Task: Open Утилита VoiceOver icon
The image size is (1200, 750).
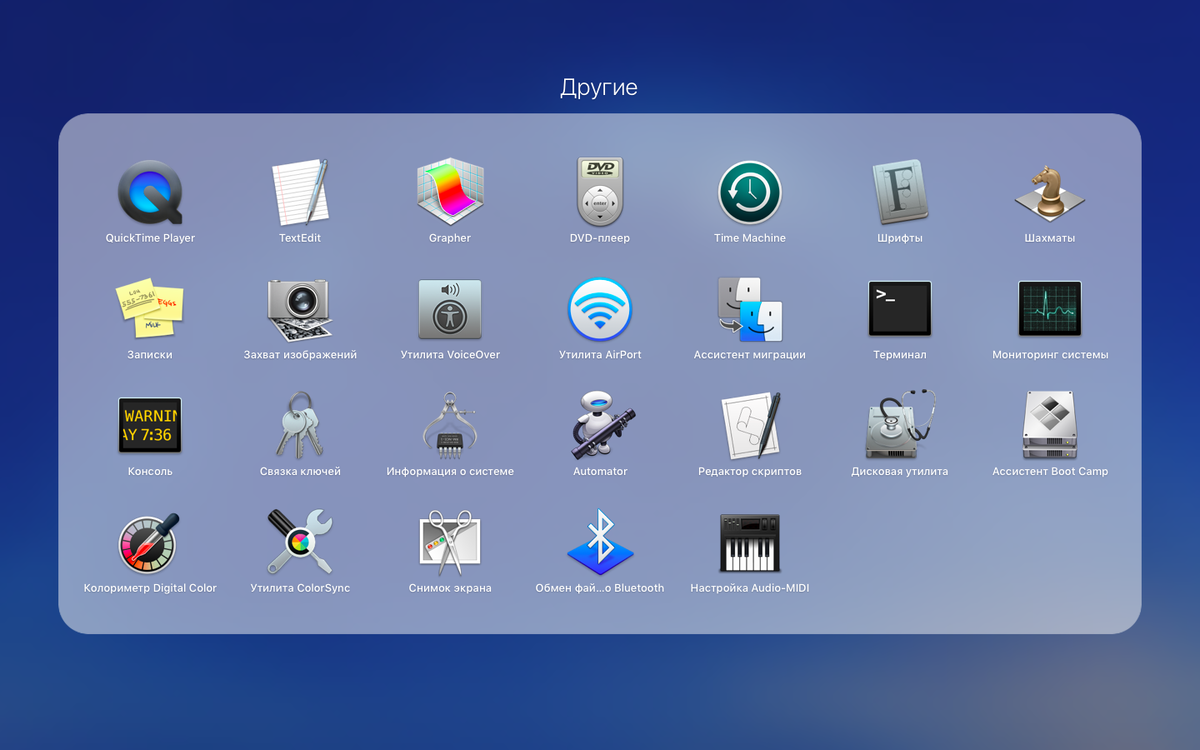Action: pyautogui.click(x=450, y=309)
